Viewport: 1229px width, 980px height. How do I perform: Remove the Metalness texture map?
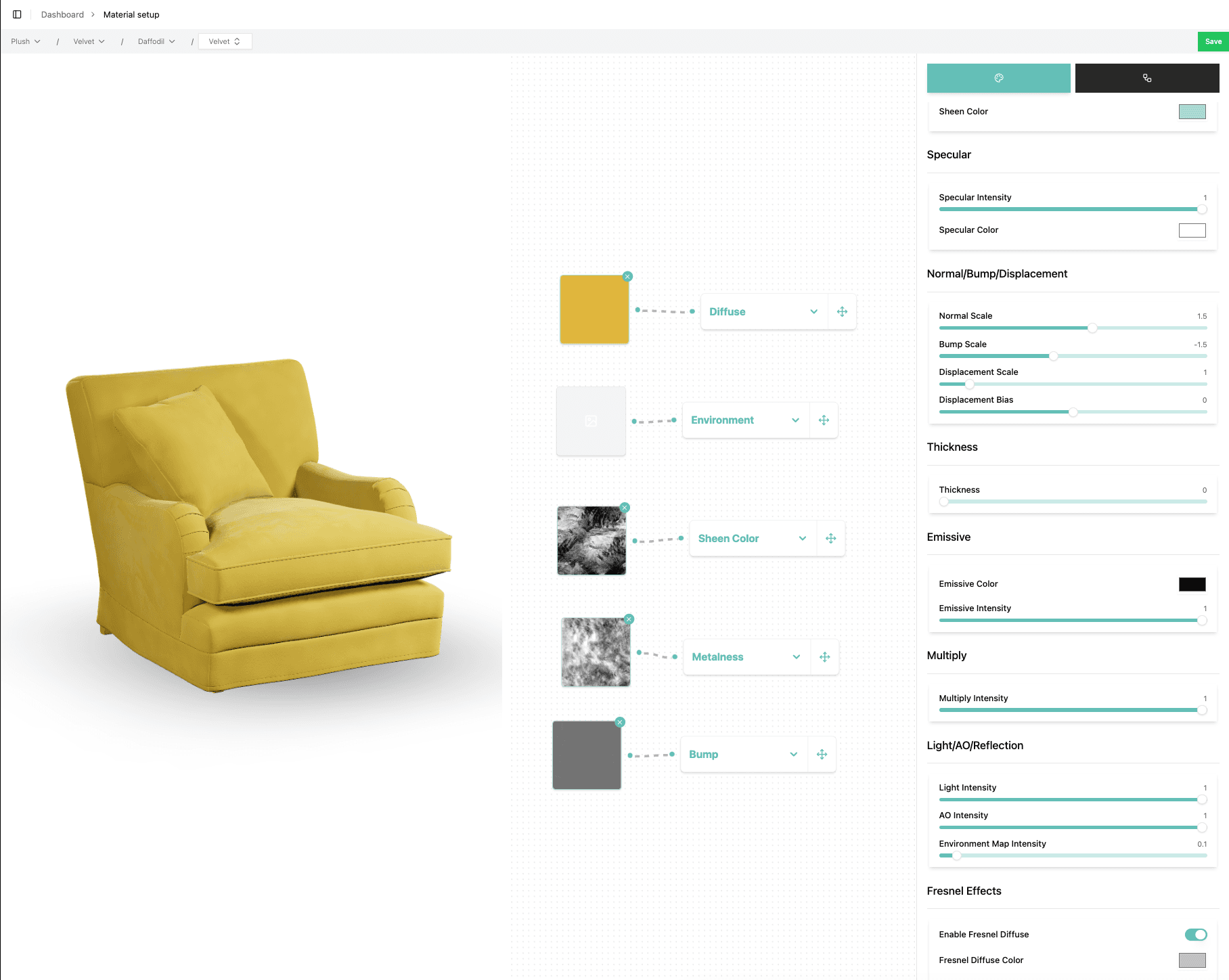[x=629, y=619]
